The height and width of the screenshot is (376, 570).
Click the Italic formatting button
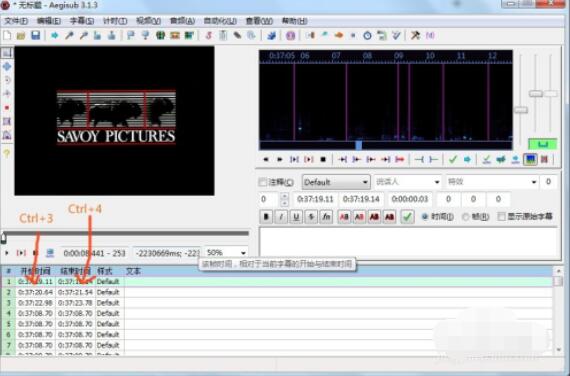pyautogui.click(x=281, y=217)
